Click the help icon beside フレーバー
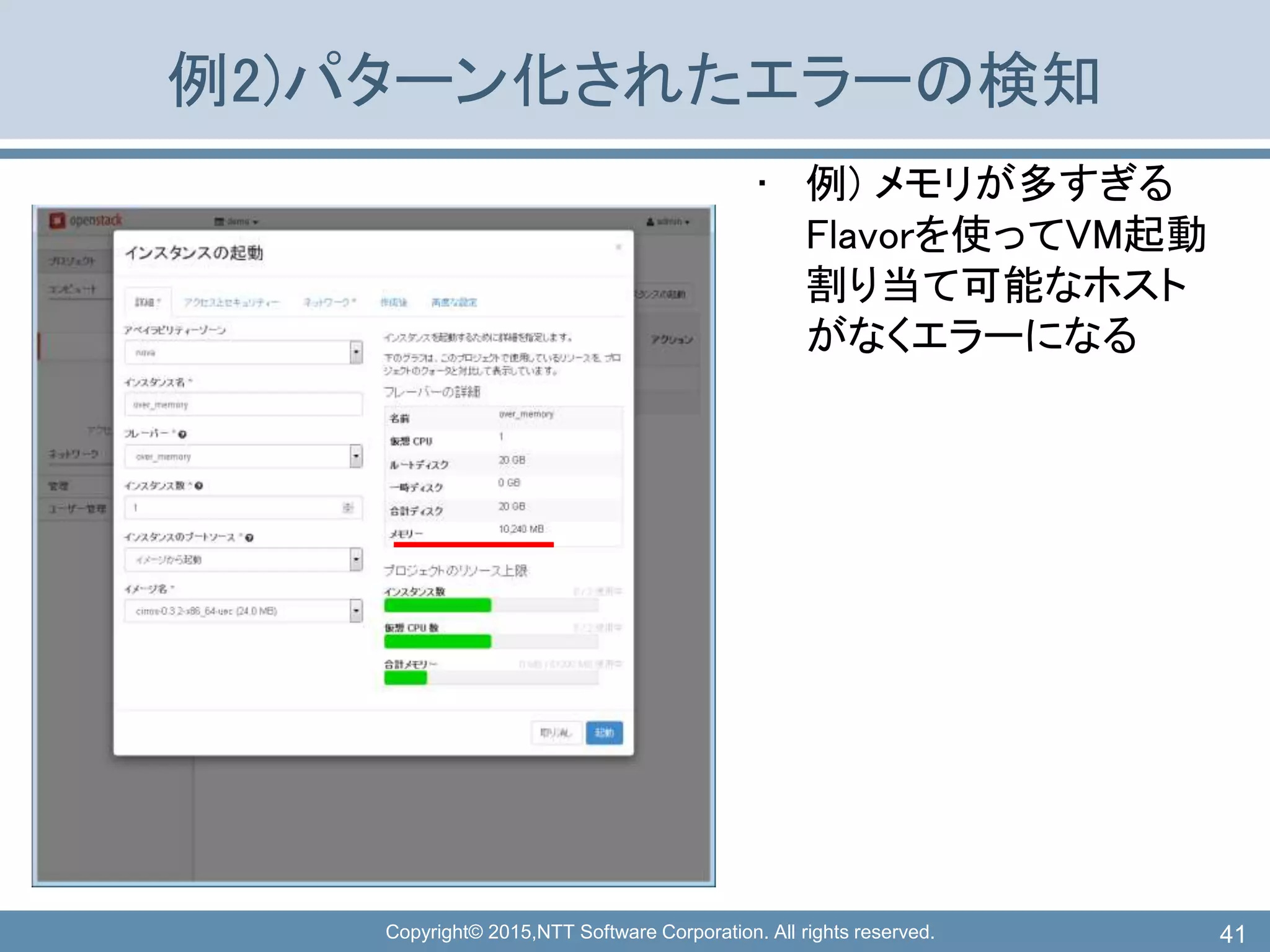 (x=182, y=434)
